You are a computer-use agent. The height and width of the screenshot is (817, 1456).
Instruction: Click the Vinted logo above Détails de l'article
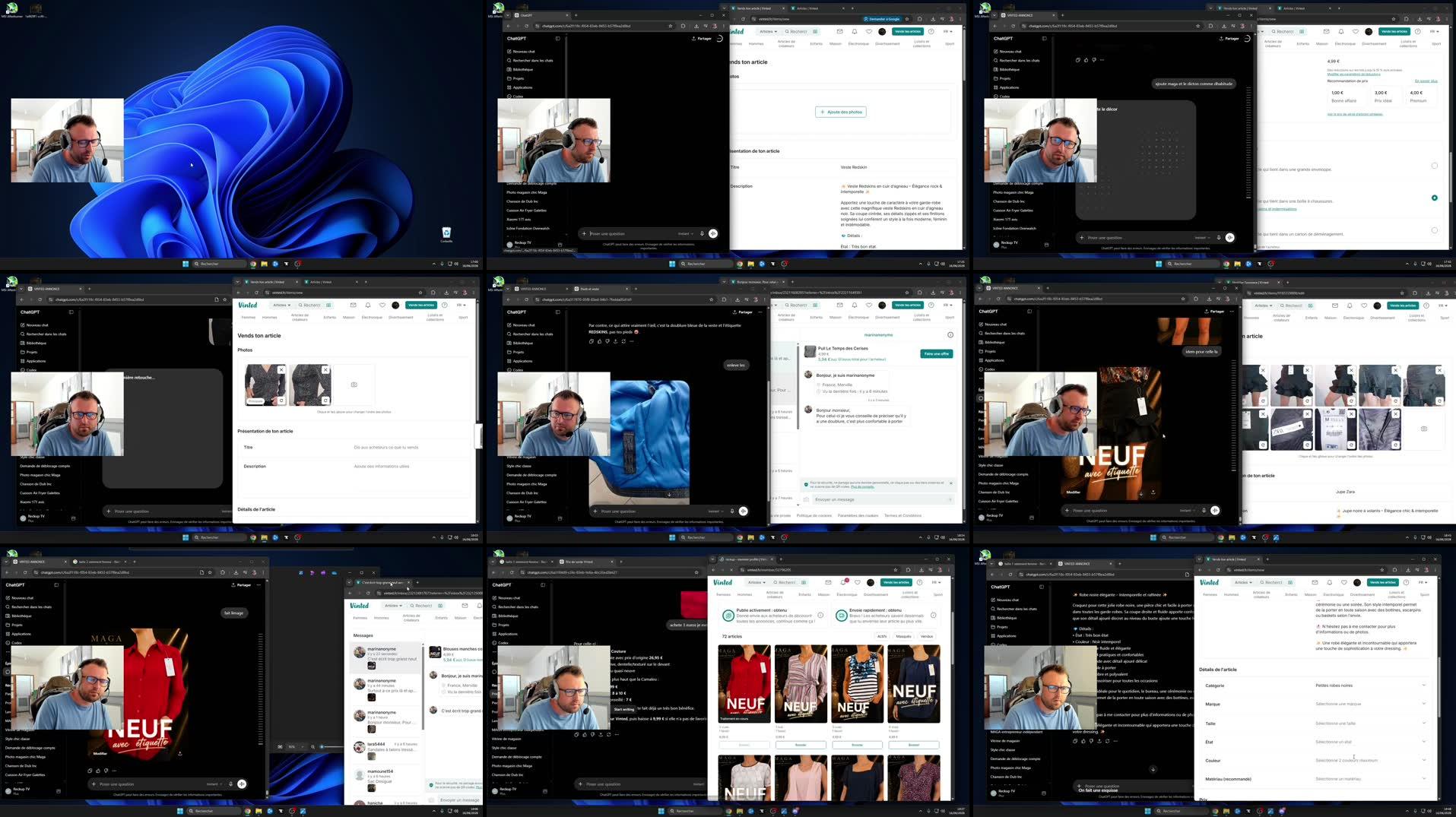click(x=1209, y=582)
